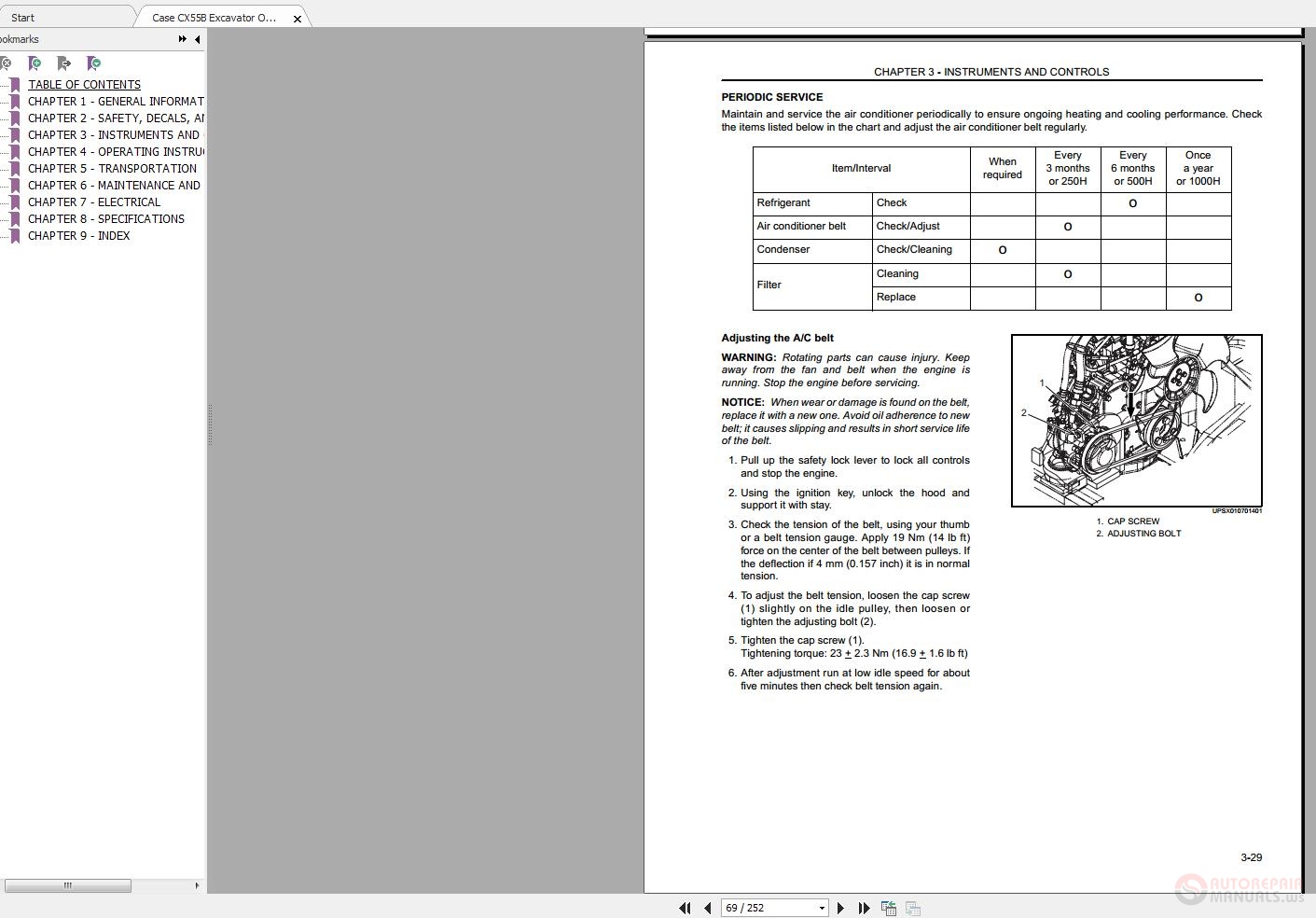Open the CHAPTER 3 - INSTRUMENTS AND CONTROLS bookmark
Image resolution: width=1316 pixels, height=918 pixels.
pos(116,135)
